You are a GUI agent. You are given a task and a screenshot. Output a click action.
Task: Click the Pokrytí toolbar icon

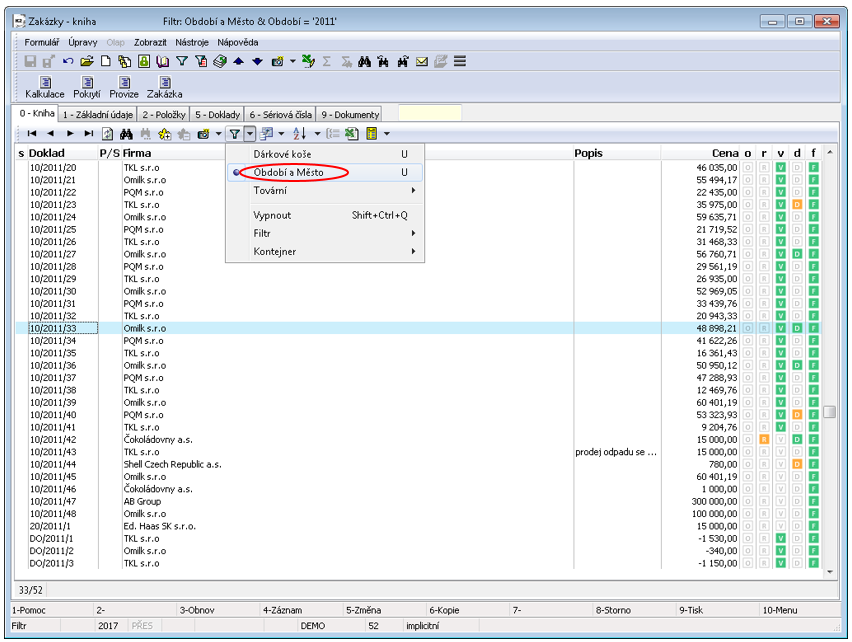pos(87,83)
